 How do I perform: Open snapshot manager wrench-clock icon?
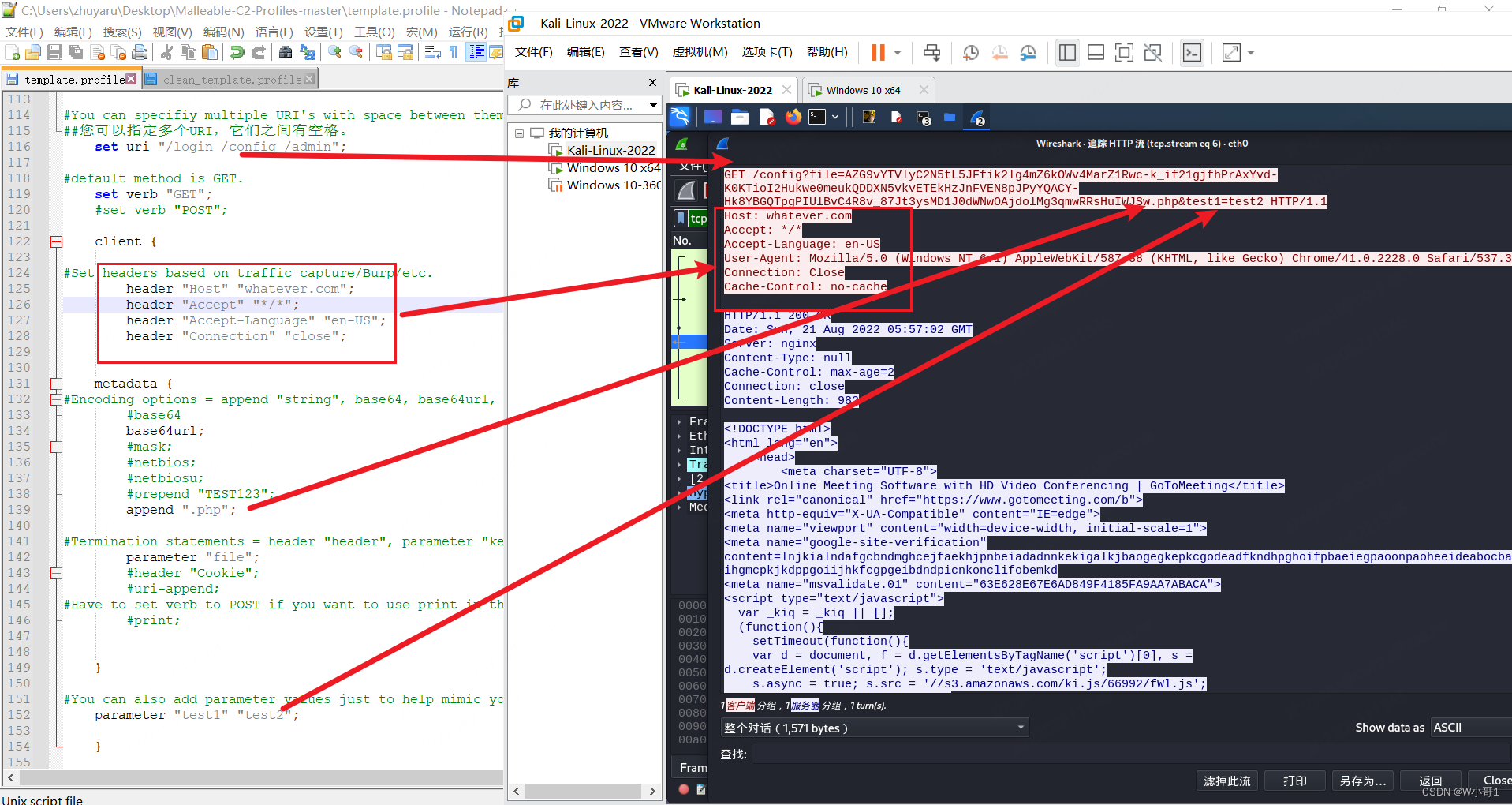pos(1028,52)
